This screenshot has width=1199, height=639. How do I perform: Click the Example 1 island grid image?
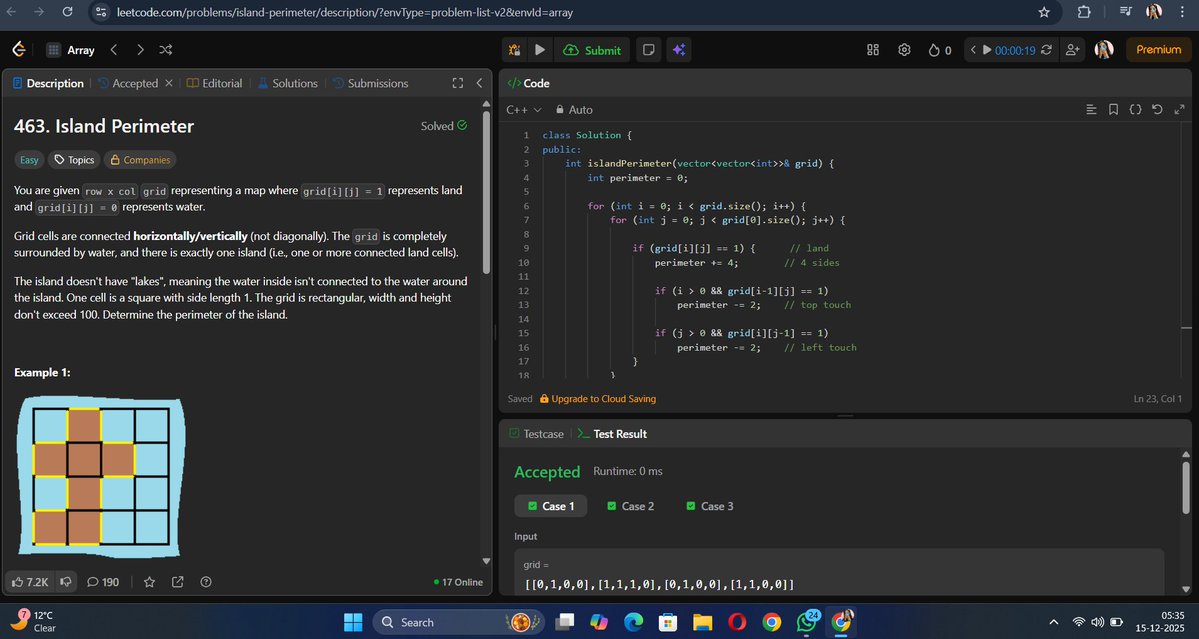click(x=101, y=477)
